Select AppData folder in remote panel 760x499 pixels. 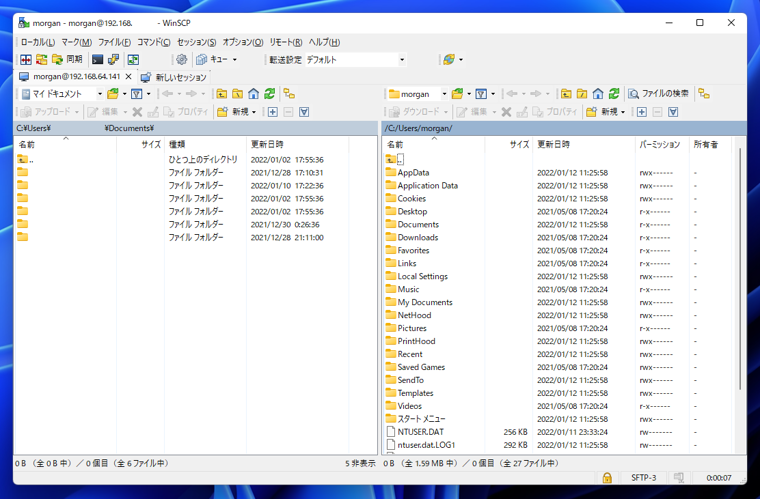tap(413, 172)
